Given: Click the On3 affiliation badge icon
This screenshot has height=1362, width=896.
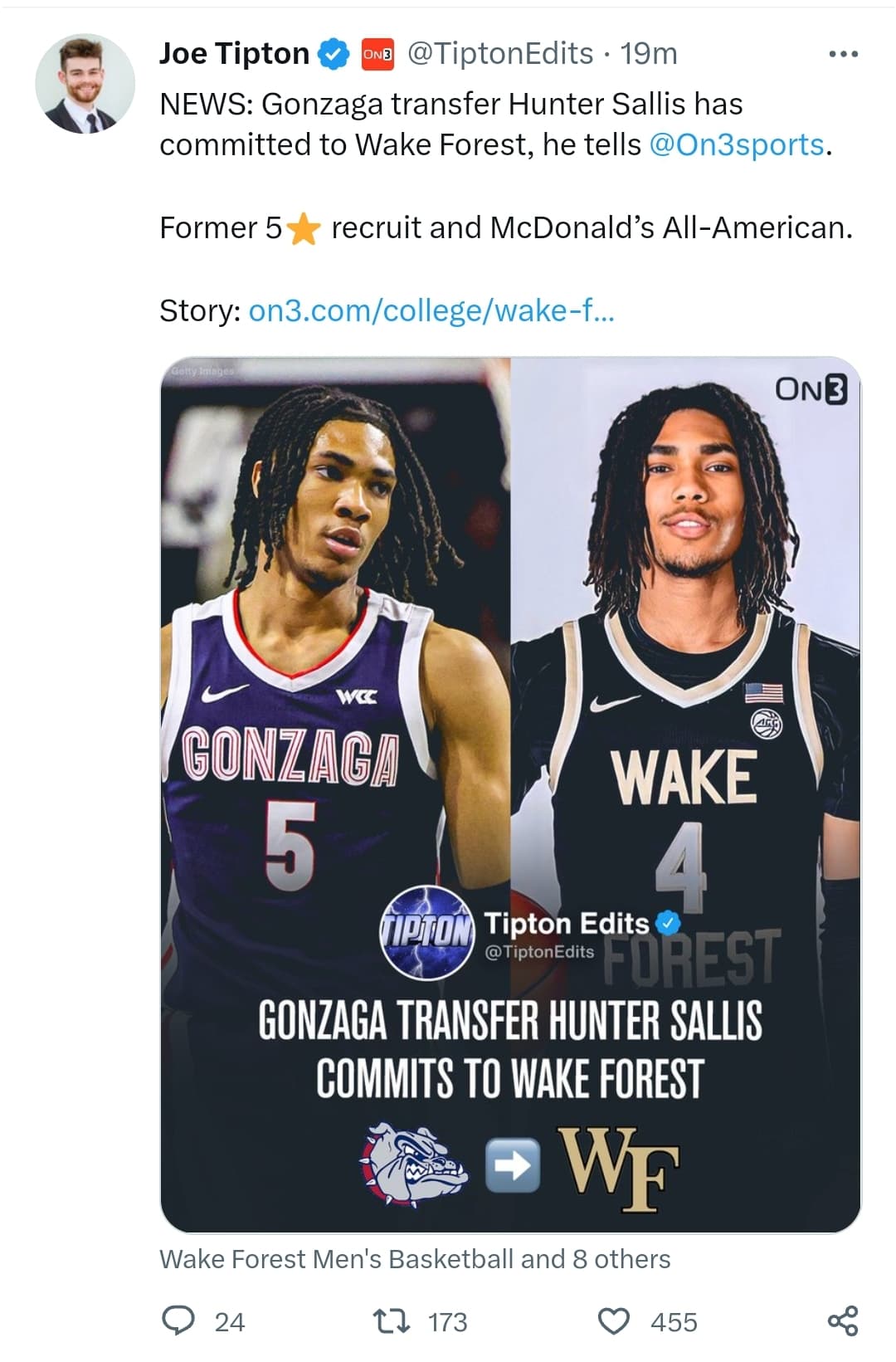Looking at the screenshot, I should point(377,54).
